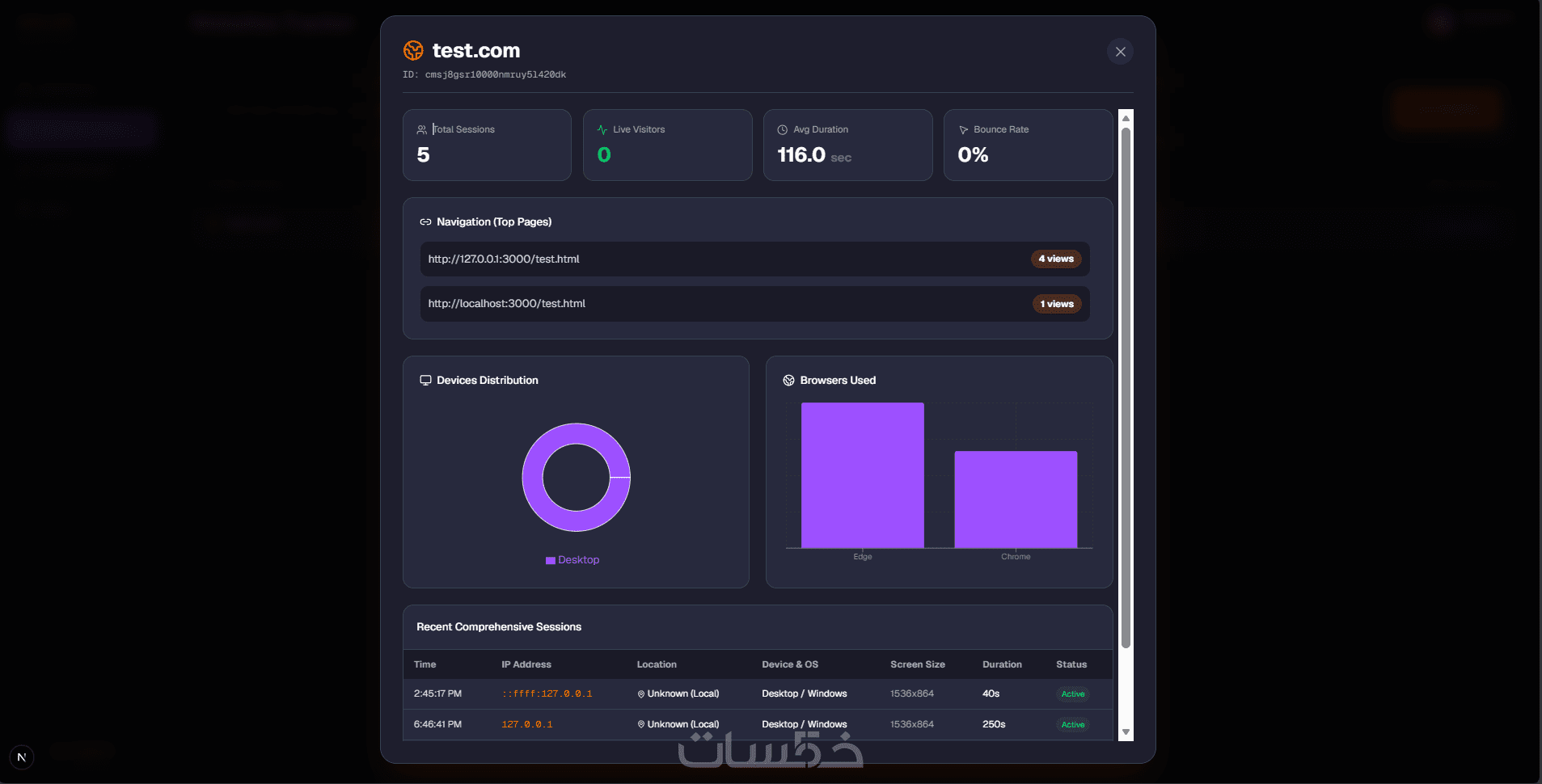The image size is (1542, 784).
Task: Click the scrollbar up arrow
Action: point(1126,118)
